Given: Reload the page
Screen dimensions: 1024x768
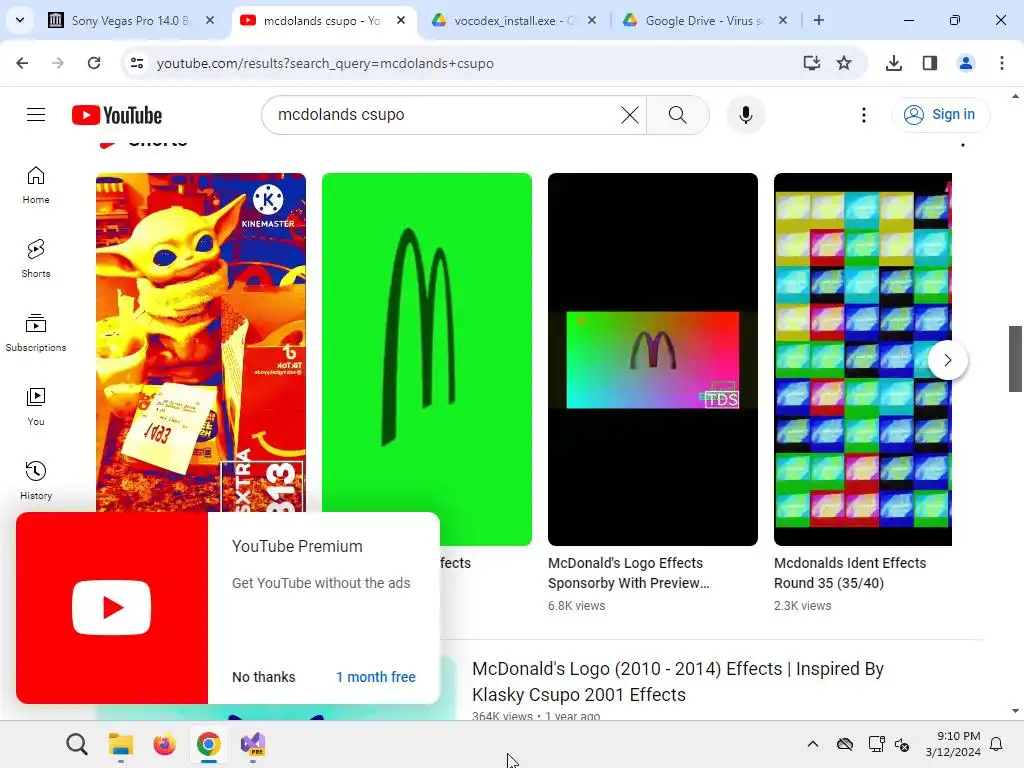Looking at the screenshot, I should (94, 63).
